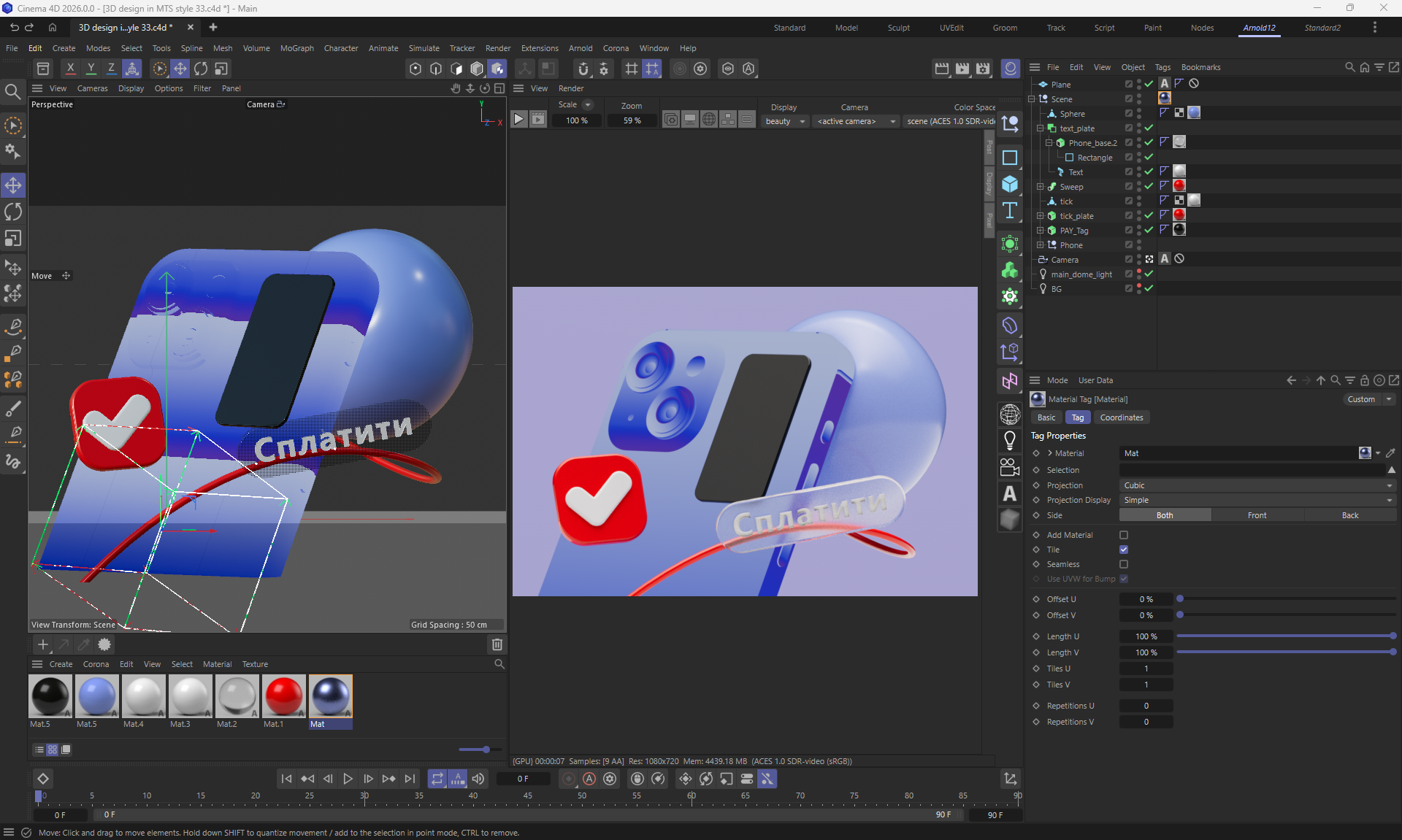Image resolution: width=1402 pixels, height=840 pixels.
Task: Start IPR render with the play icon
Action: pyautogui.click(x=518, y=120)
